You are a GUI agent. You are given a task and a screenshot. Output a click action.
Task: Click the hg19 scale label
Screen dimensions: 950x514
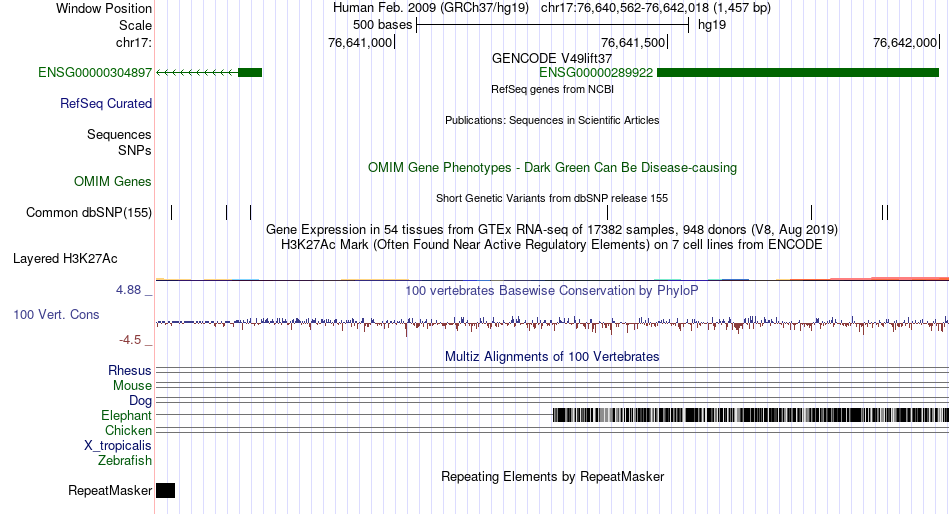coord(712,25)
